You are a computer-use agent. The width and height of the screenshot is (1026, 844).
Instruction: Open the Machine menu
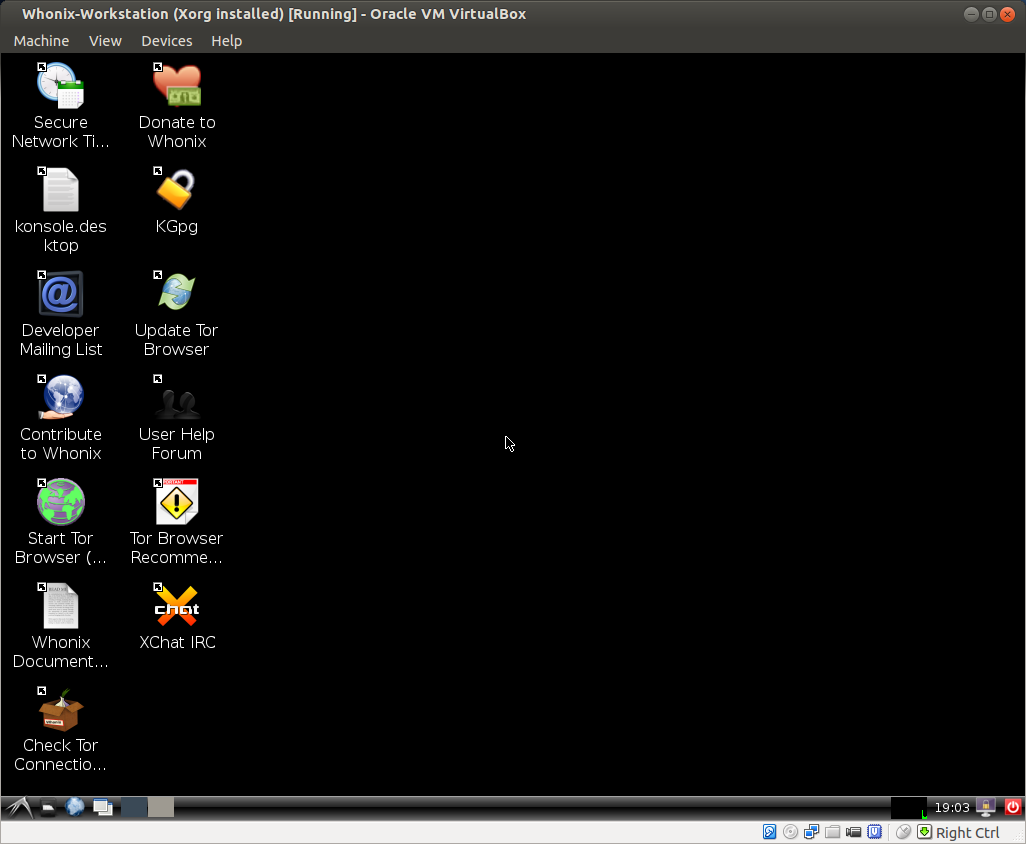(41, 41)
